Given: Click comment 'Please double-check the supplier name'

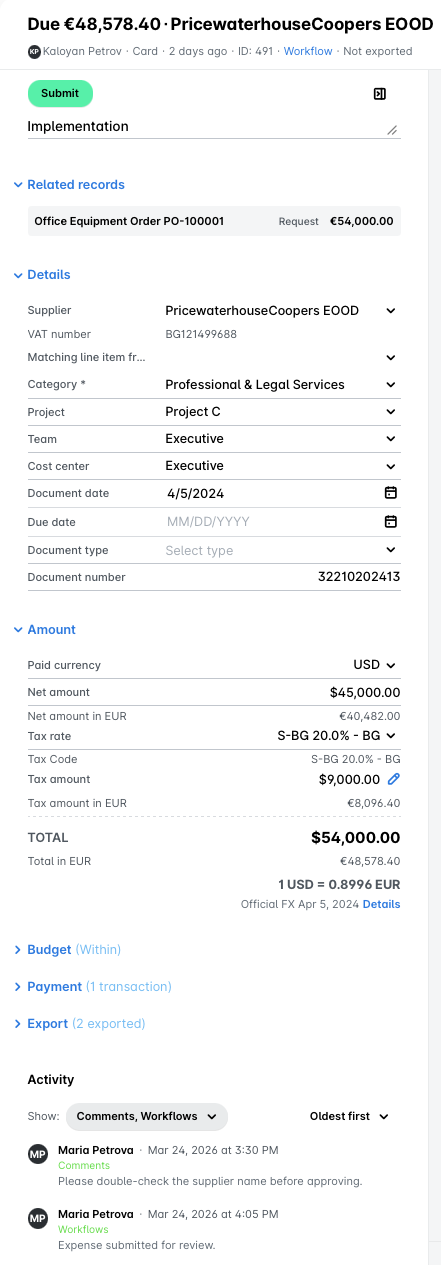Looking at the screenshot, I should 210,1181.
